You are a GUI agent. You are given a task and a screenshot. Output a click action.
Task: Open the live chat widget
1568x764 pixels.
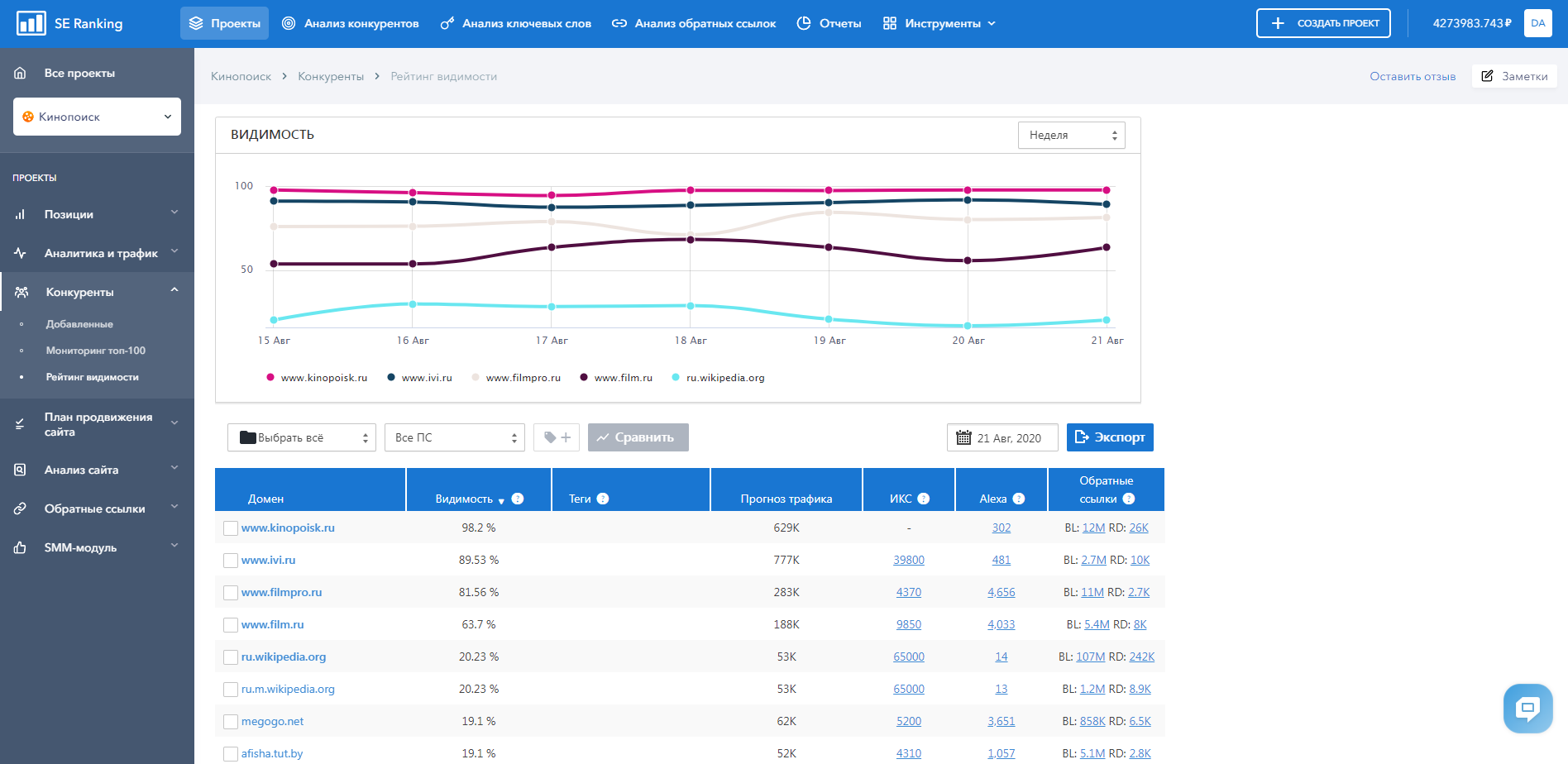pos(1527,708)
